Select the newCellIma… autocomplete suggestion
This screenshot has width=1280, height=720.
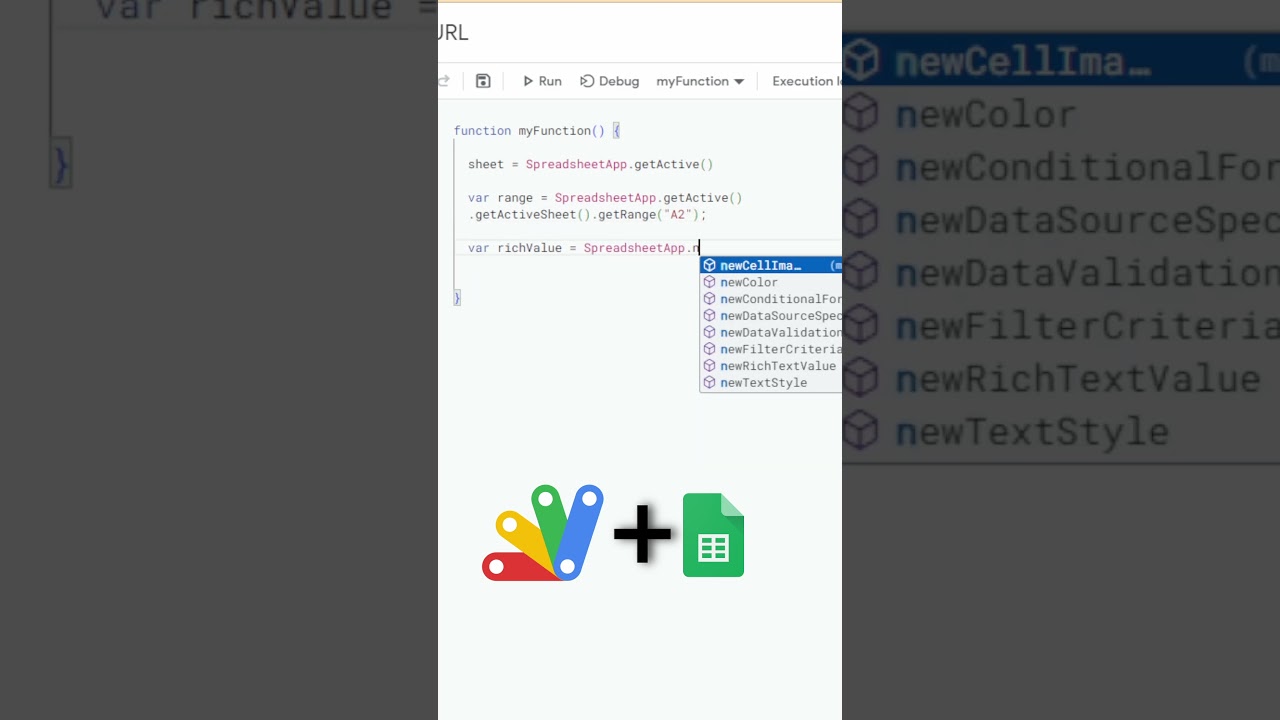click(x=771, y=265)
